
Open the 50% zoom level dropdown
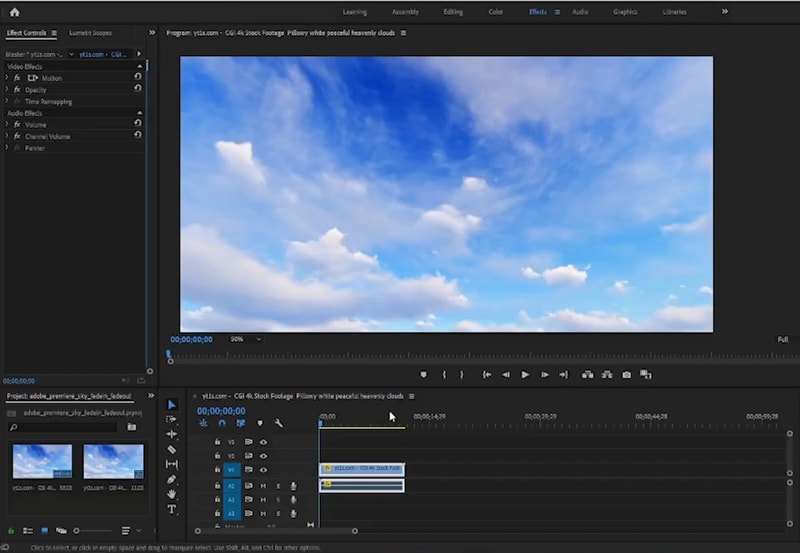245,339
